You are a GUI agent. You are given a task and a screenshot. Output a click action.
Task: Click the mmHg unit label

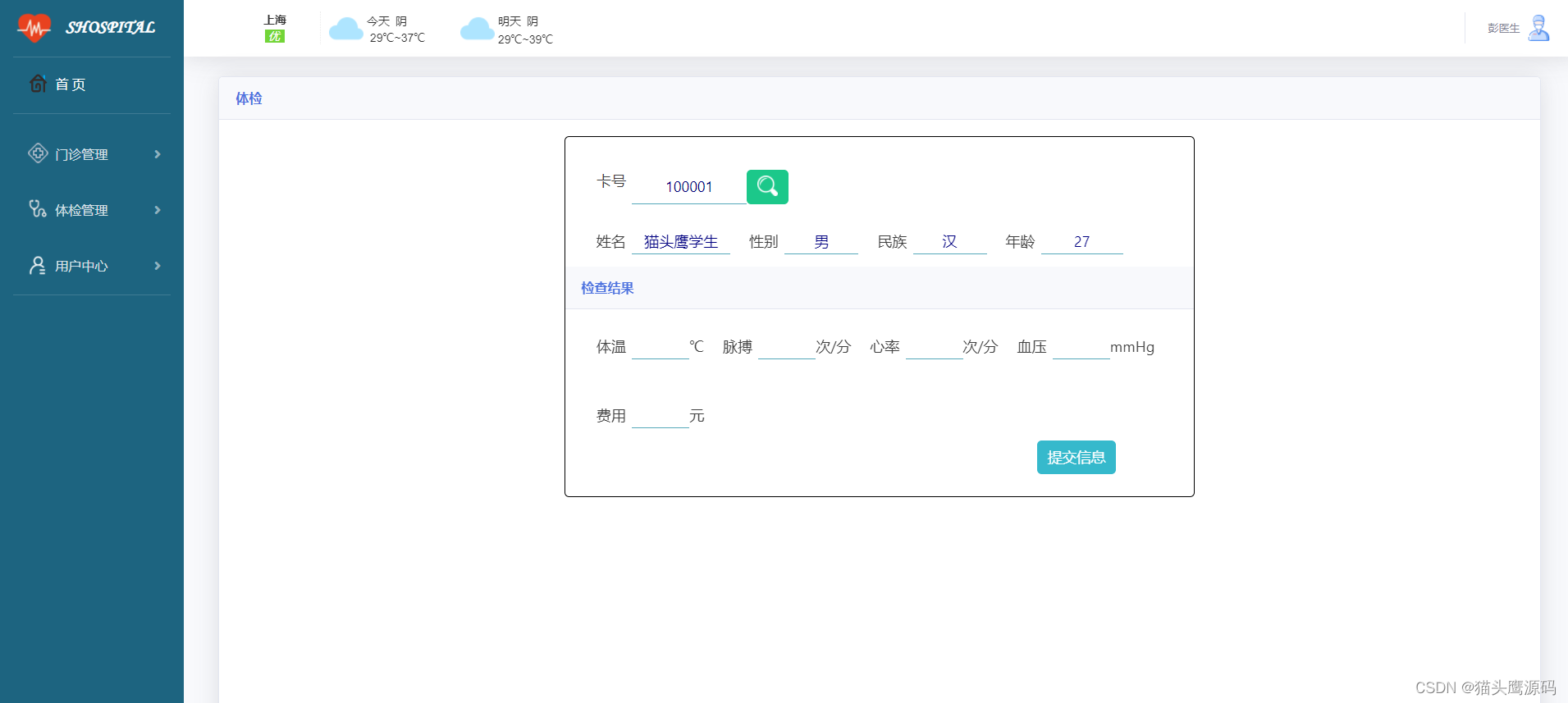point(1132,347)
